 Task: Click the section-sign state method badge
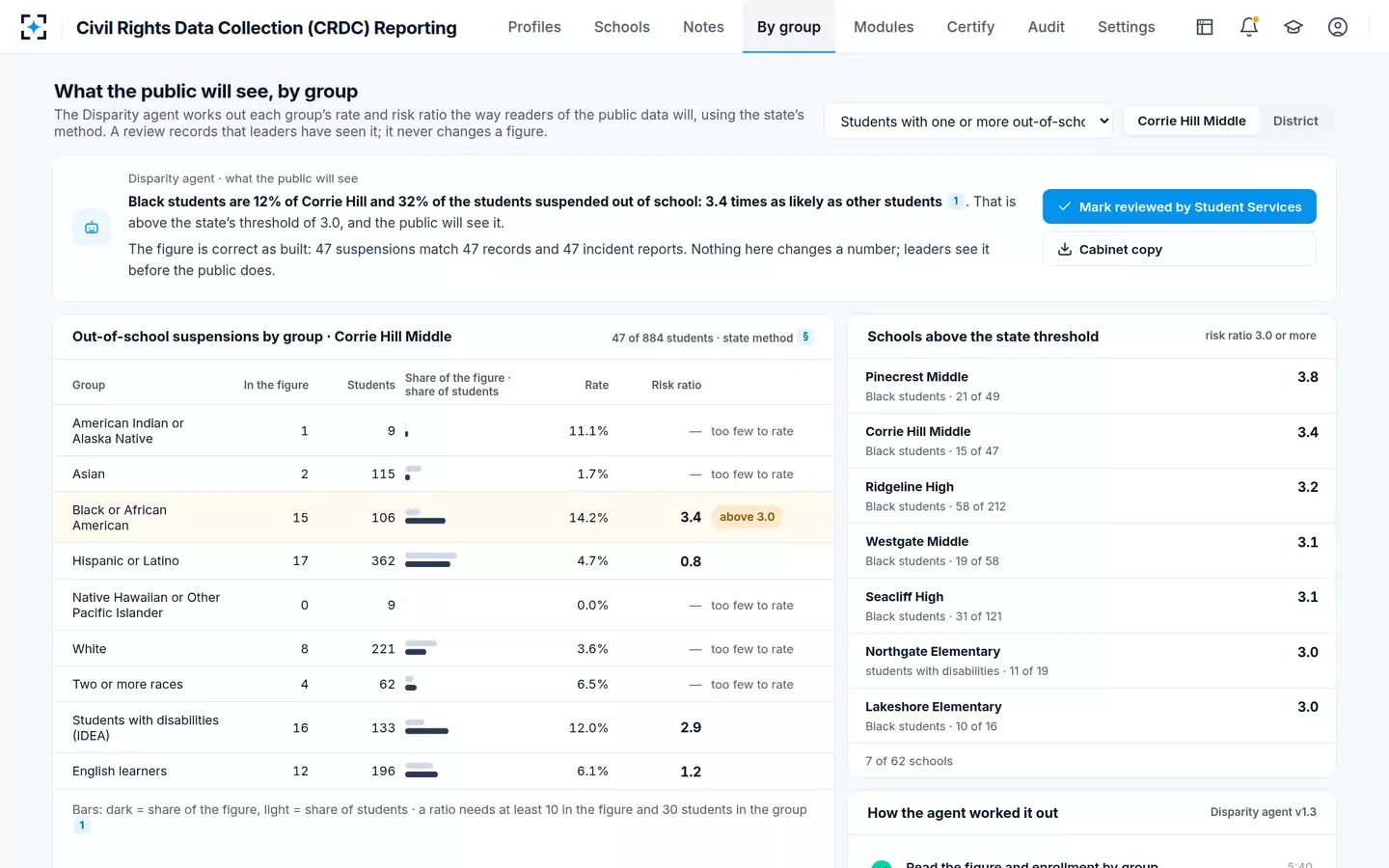click(x=805, y=337)
